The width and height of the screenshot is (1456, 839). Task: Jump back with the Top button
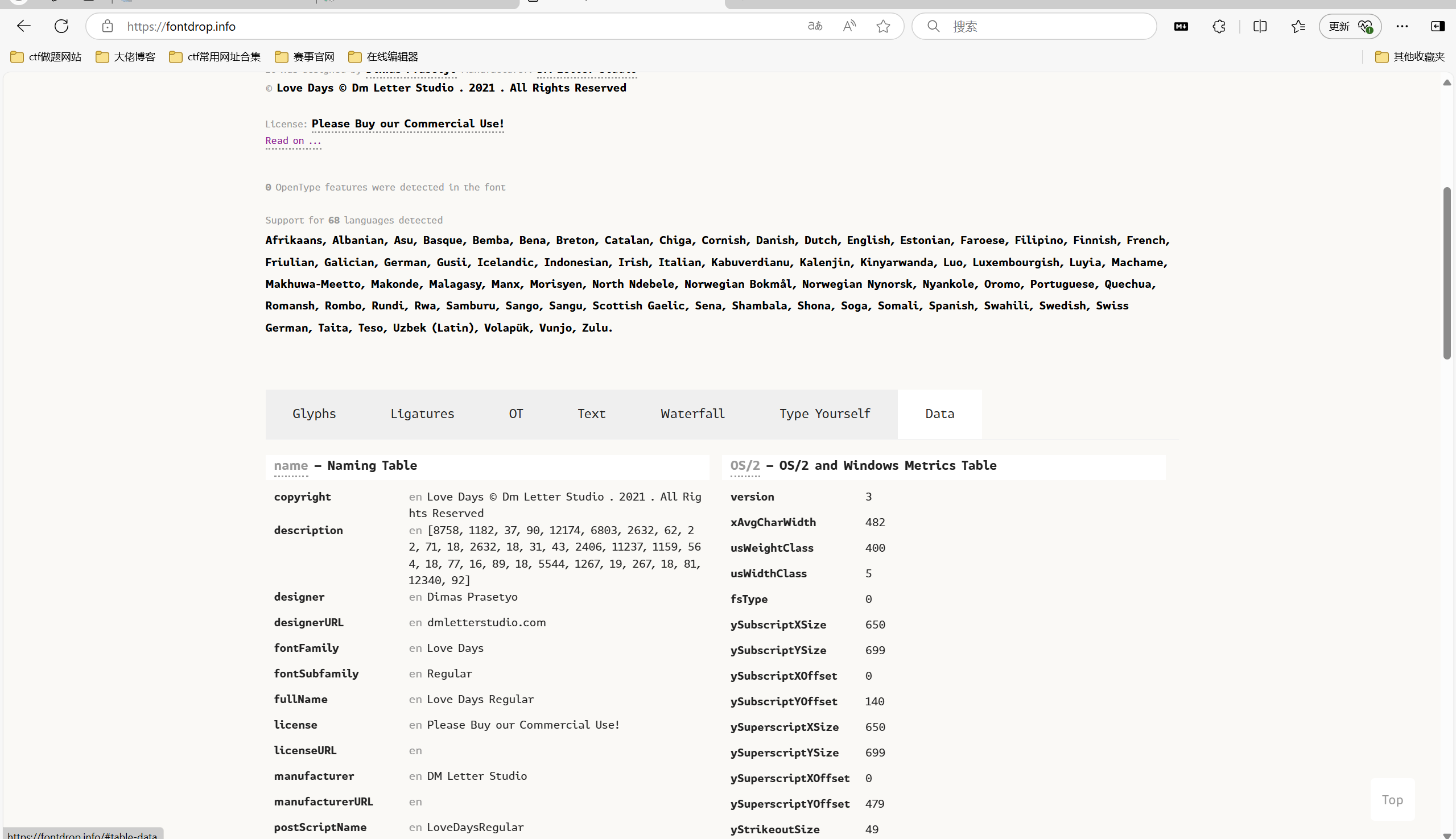click(x=1392, y=799)
